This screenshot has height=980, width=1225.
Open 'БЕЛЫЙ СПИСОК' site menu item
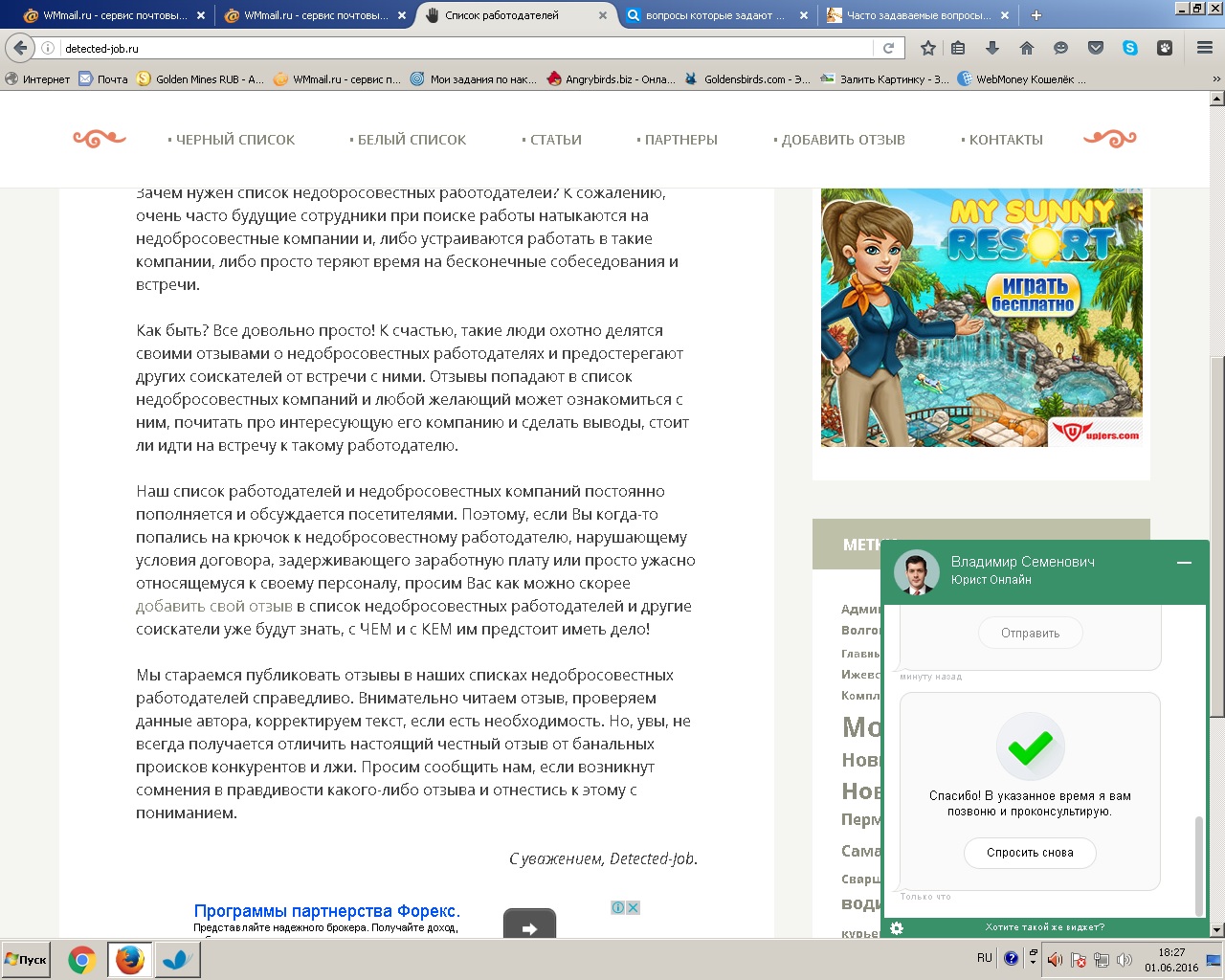tap(409, 140)
